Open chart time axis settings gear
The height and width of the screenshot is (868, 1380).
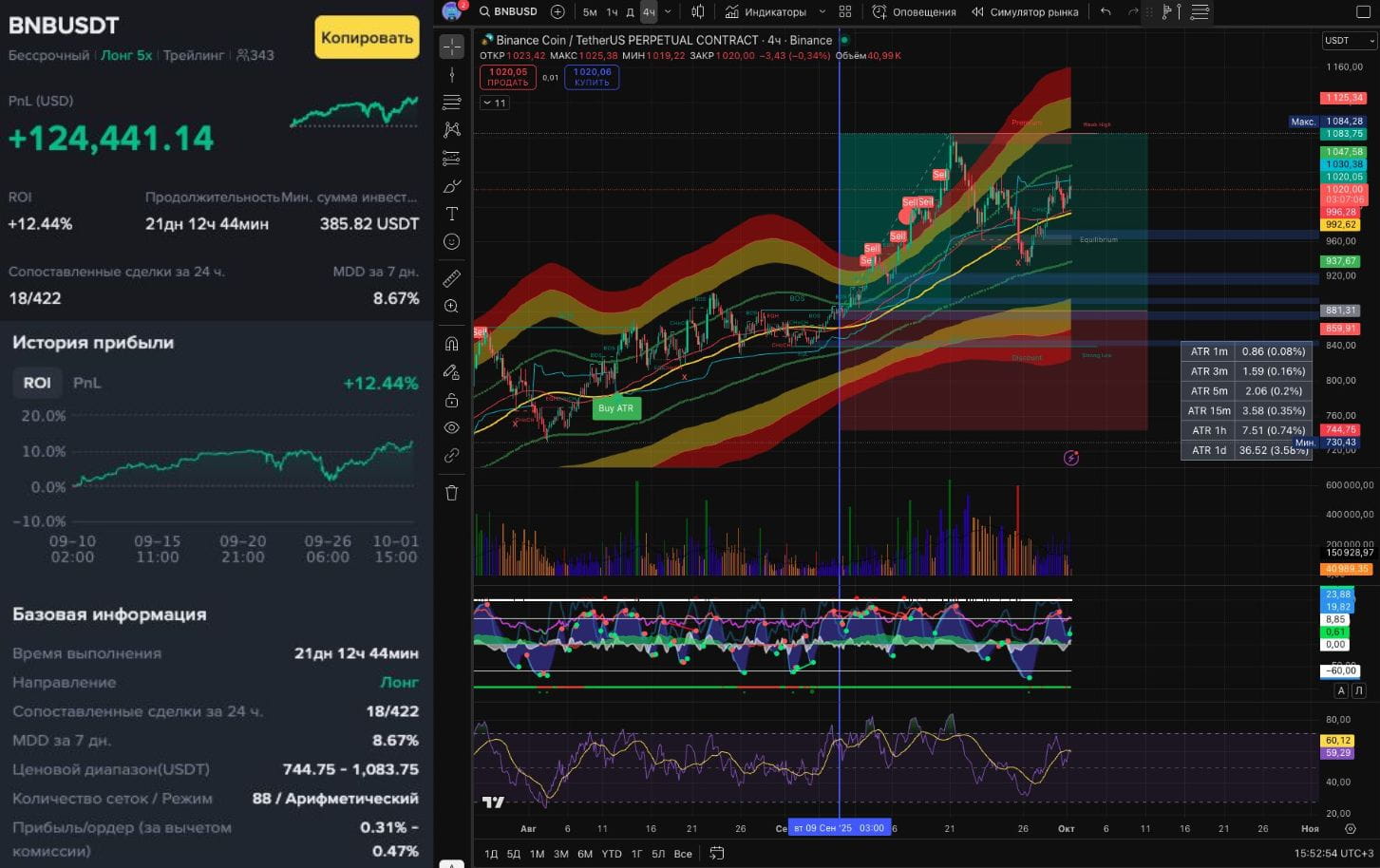click(x=1351, y=828)
